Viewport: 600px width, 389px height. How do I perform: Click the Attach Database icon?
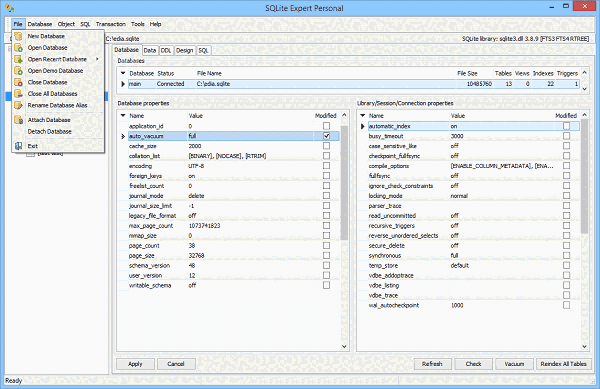point(18,120)
